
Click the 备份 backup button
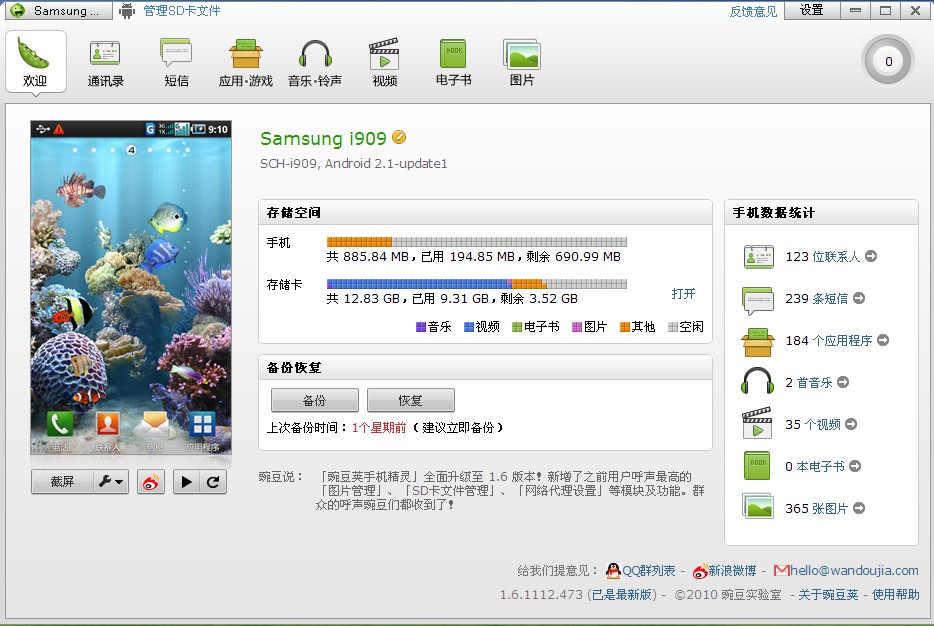(x=315, y=400)
